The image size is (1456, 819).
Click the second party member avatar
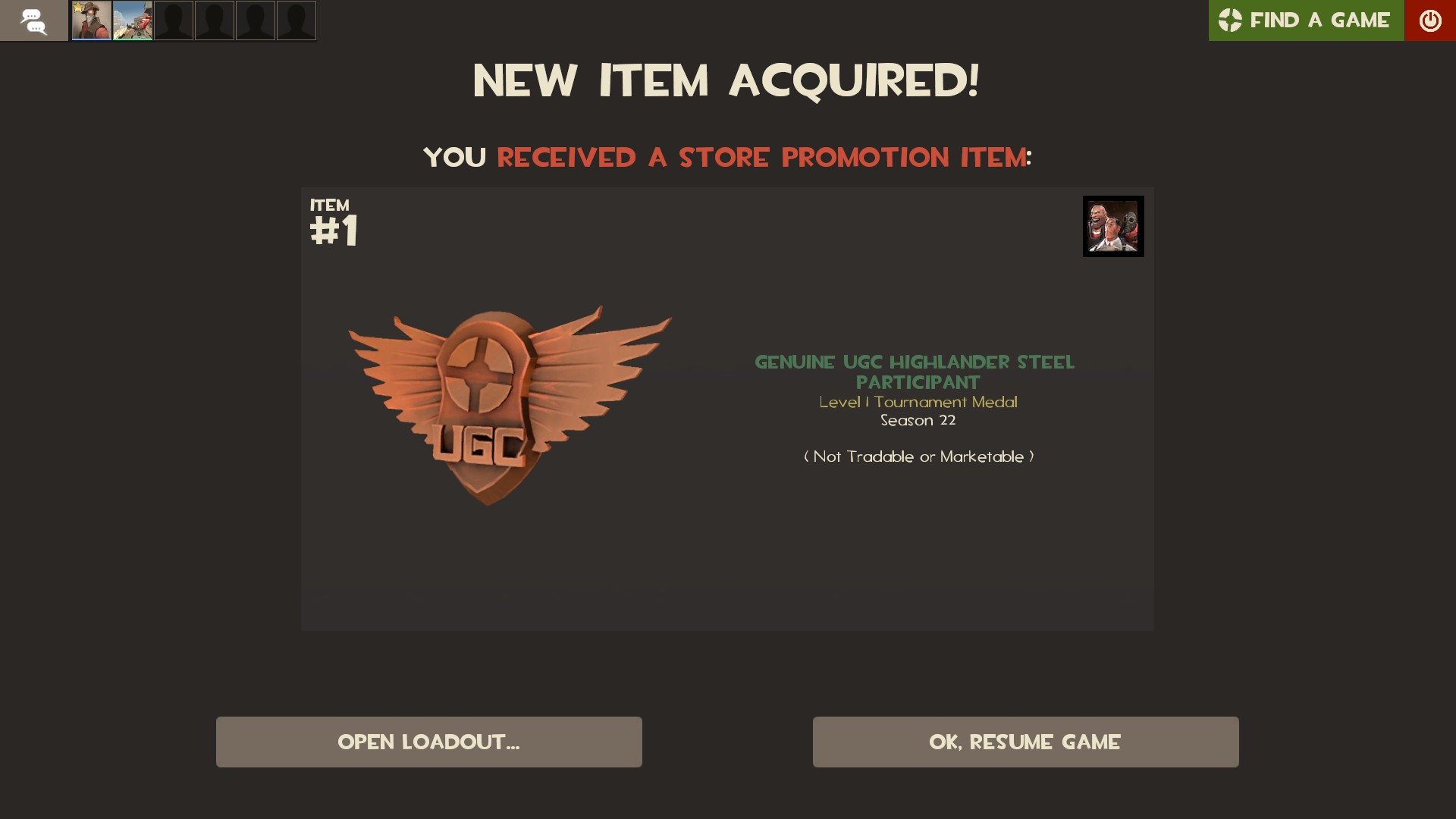click(x=133, y=20)
